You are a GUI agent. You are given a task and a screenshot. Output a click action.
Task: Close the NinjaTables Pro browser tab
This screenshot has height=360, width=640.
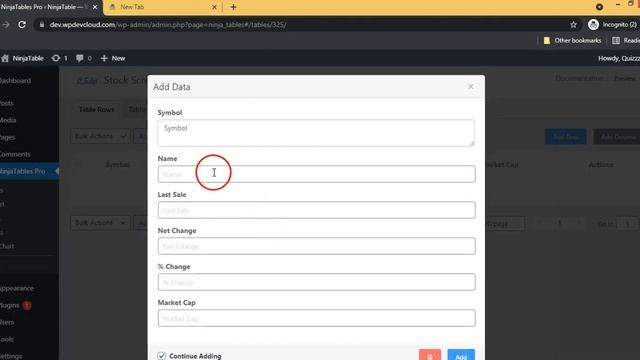pyautogui.click(x=95, y=7)
